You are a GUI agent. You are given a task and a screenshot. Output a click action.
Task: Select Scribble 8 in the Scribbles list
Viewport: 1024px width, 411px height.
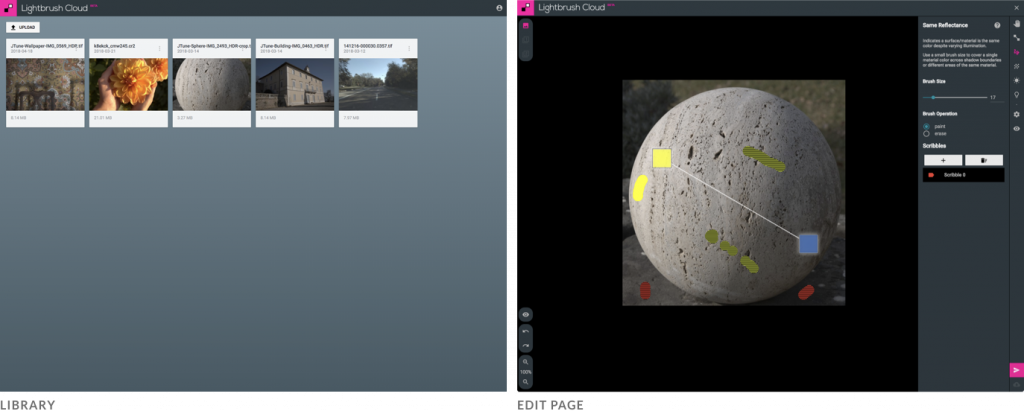pyautogui.click(x=962, y=175)
